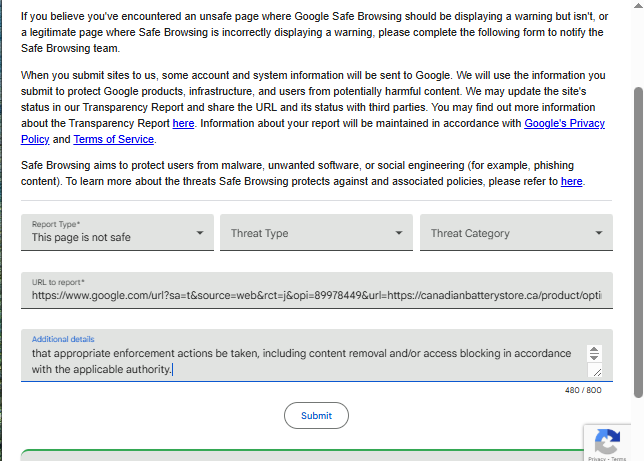The image size is (644, 461).
Task: Expand the Threat Category dropdown
Action: pos(516,232)
